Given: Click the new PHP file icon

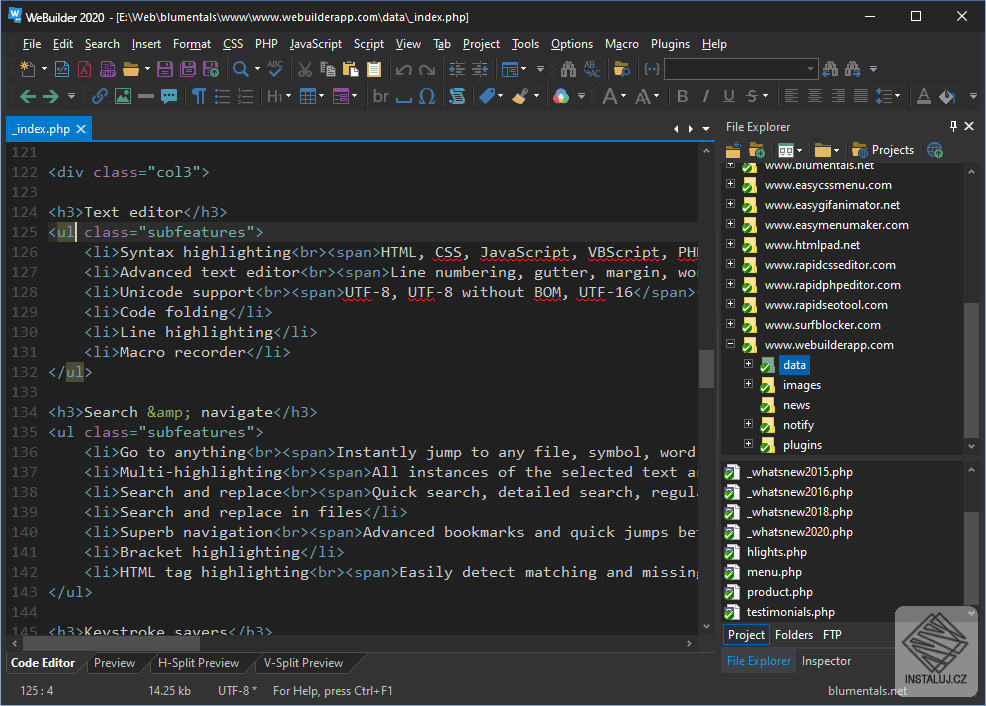Looking at the screenshot, I should tap(107, 69).
